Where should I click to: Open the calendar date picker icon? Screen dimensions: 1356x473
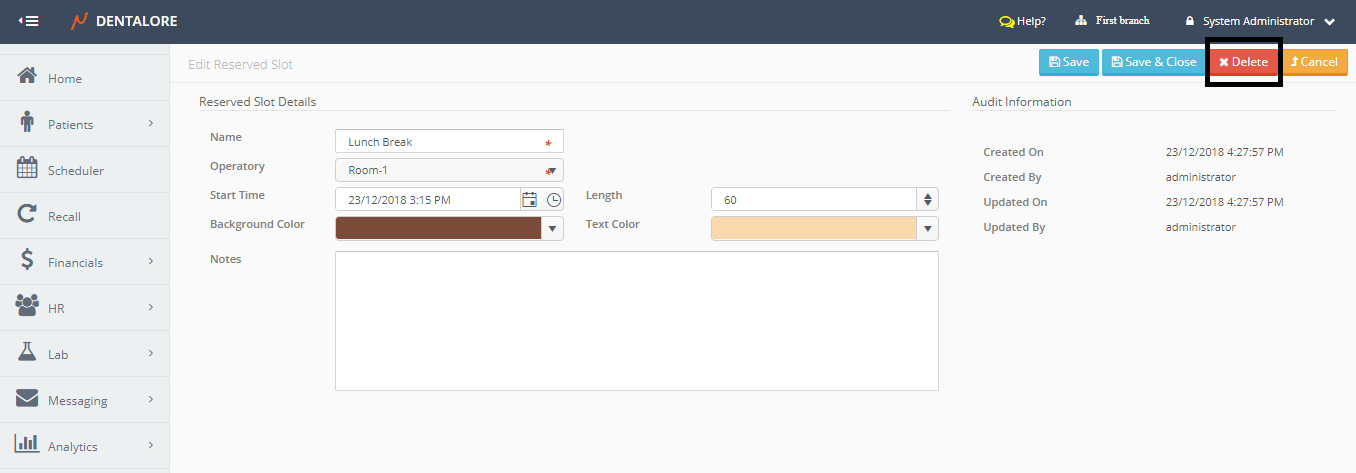pos(530,200)
